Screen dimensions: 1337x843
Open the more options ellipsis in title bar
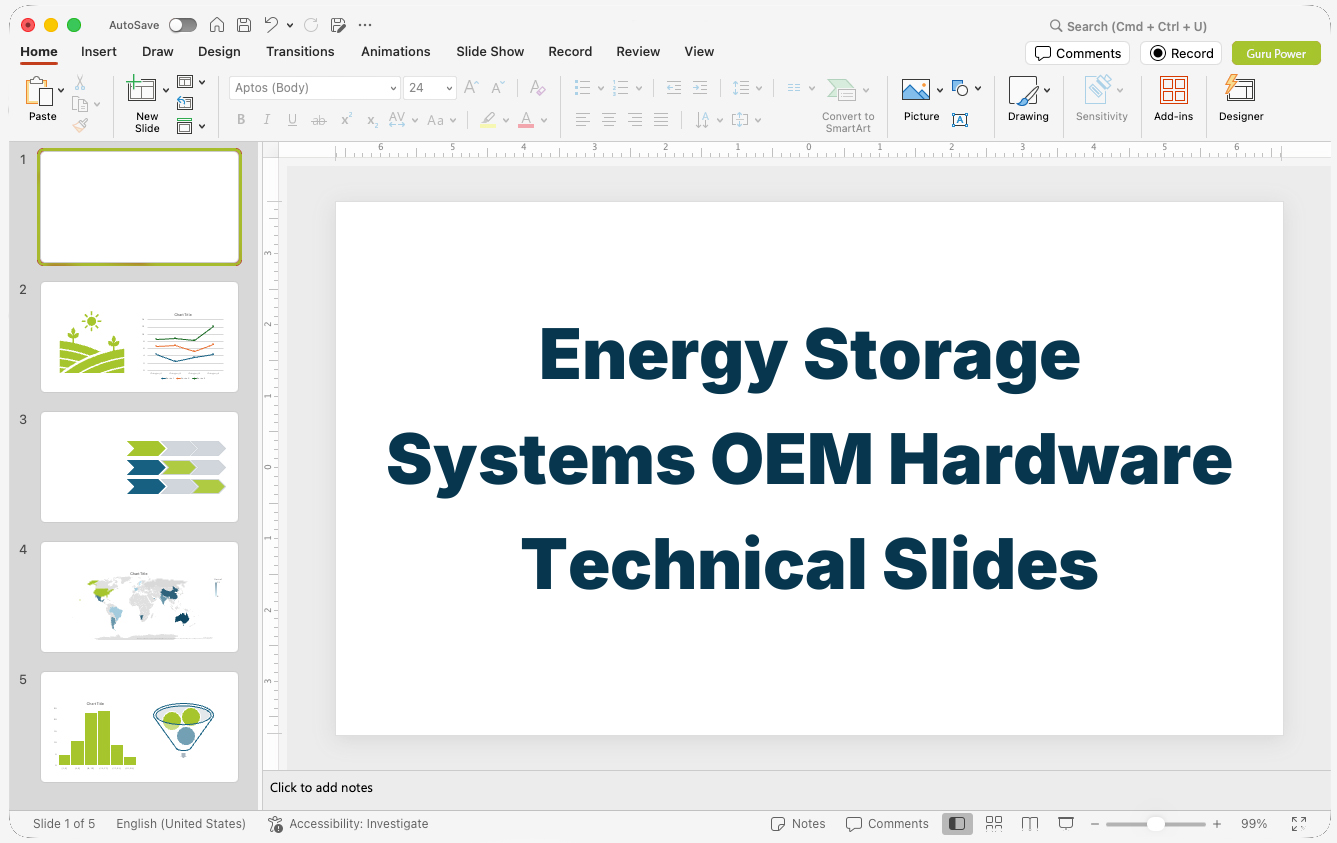pos(365,25)
